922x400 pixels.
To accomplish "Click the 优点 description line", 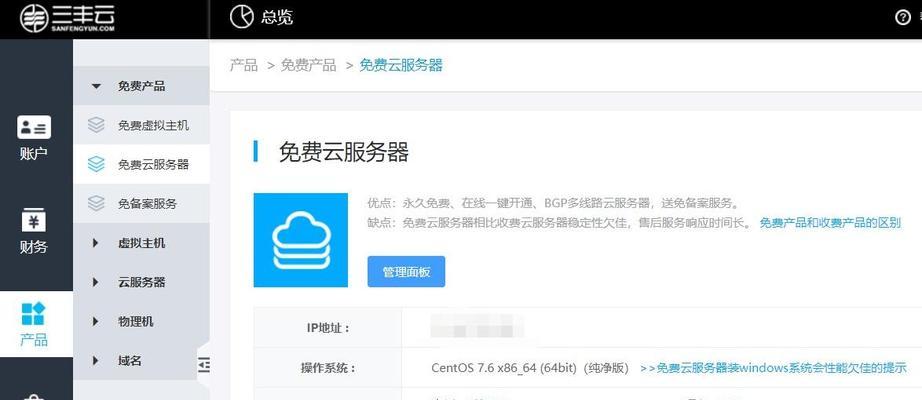I will (x=553, y=204).
